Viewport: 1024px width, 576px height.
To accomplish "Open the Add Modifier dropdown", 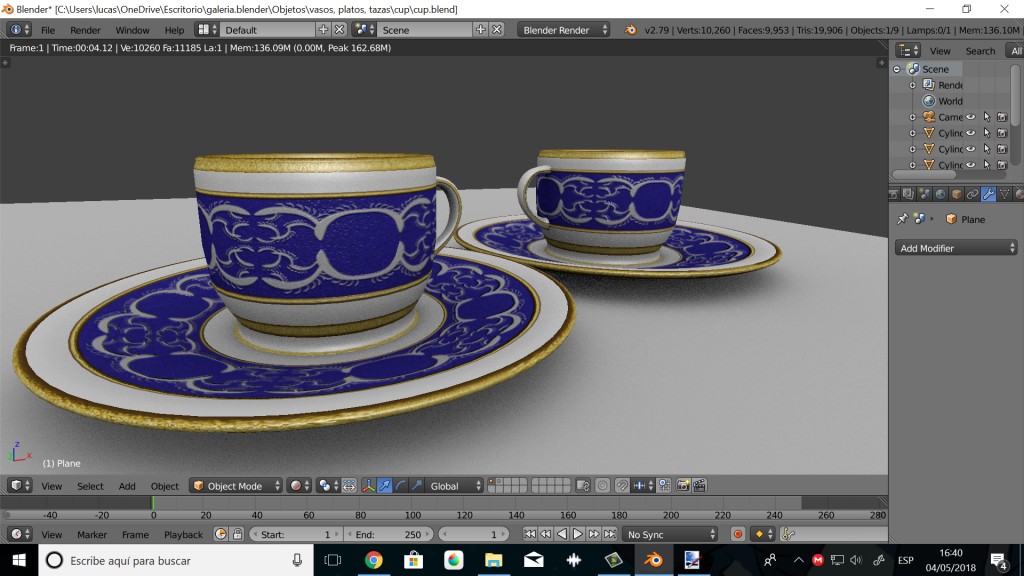I will (x=955, y=247).
